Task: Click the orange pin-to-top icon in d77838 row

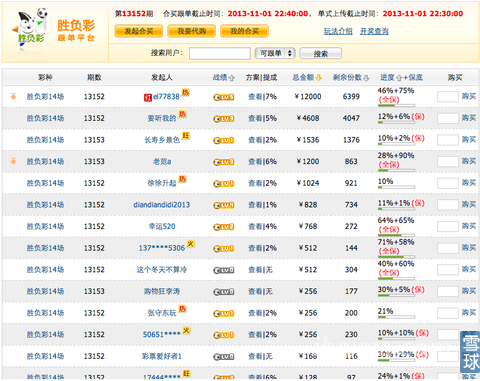Action: click(13, 96)
